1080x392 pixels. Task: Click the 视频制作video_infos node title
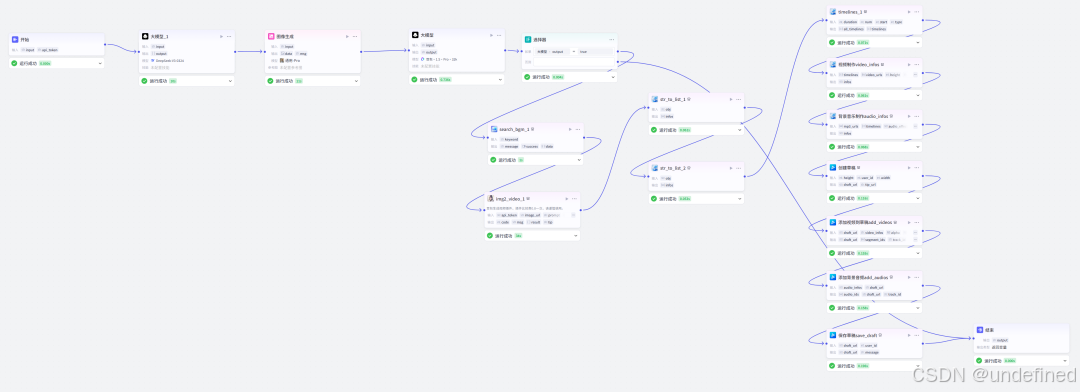(860, 64)
